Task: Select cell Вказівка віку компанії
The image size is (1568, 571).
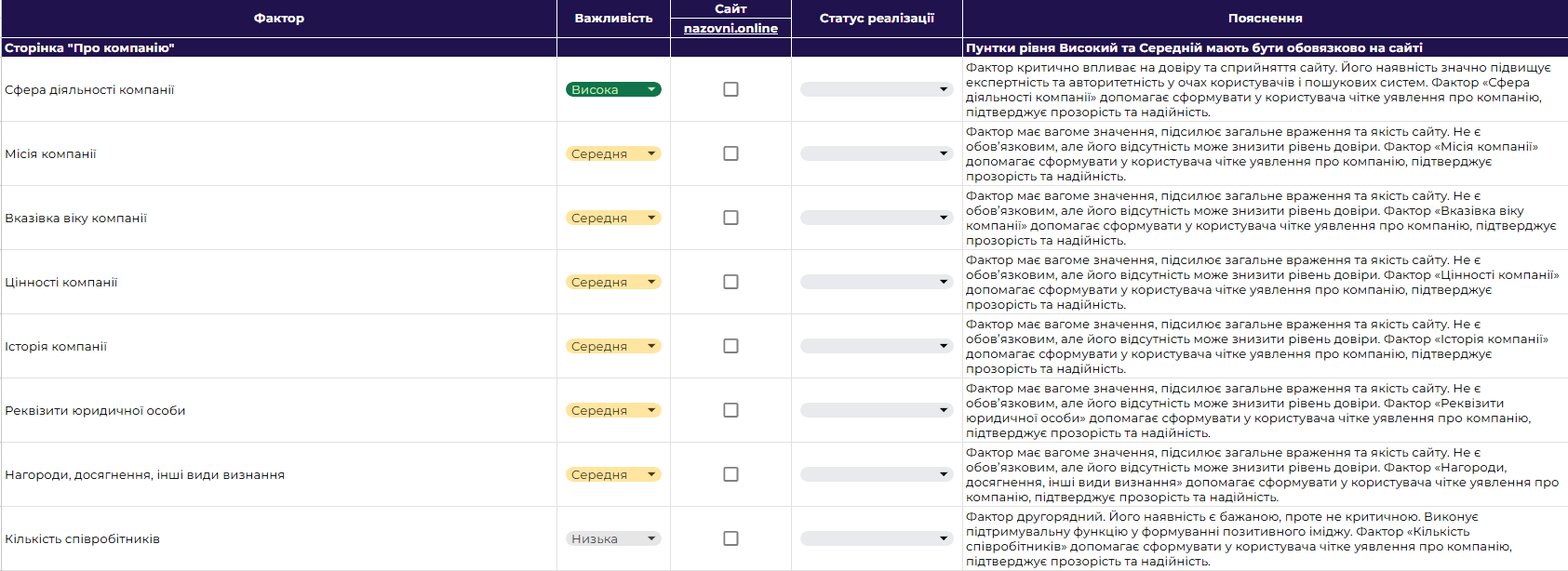Action: (x=278, y=218)
